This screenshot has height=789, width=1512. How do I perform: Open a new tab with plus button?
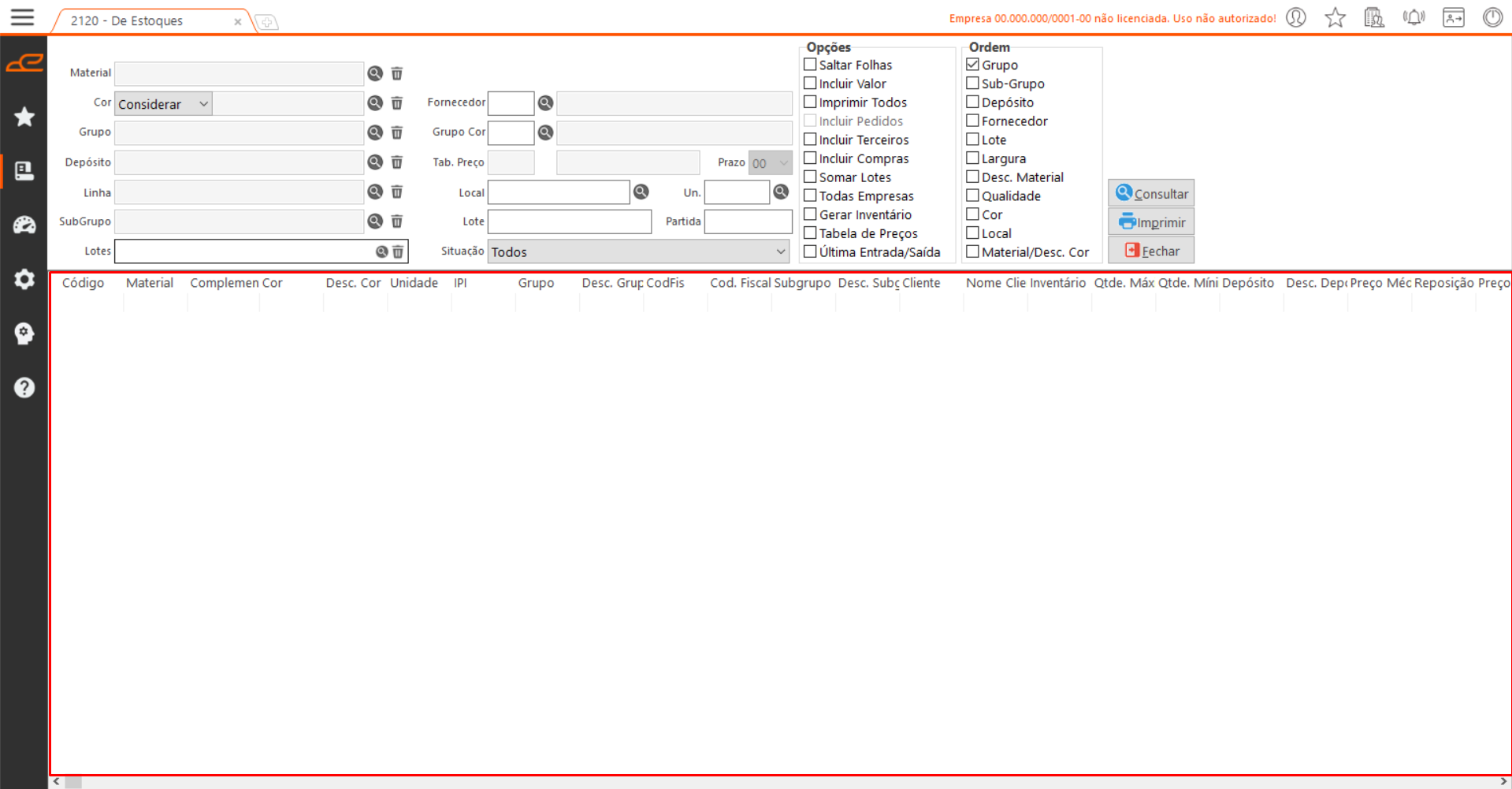click(x=267, y=22)
